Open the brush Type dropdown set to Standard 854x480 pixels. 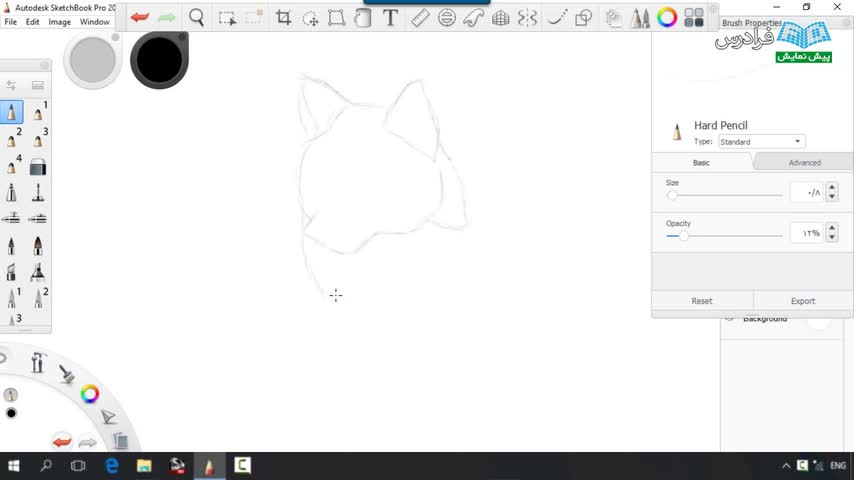(x=761, y=142)
